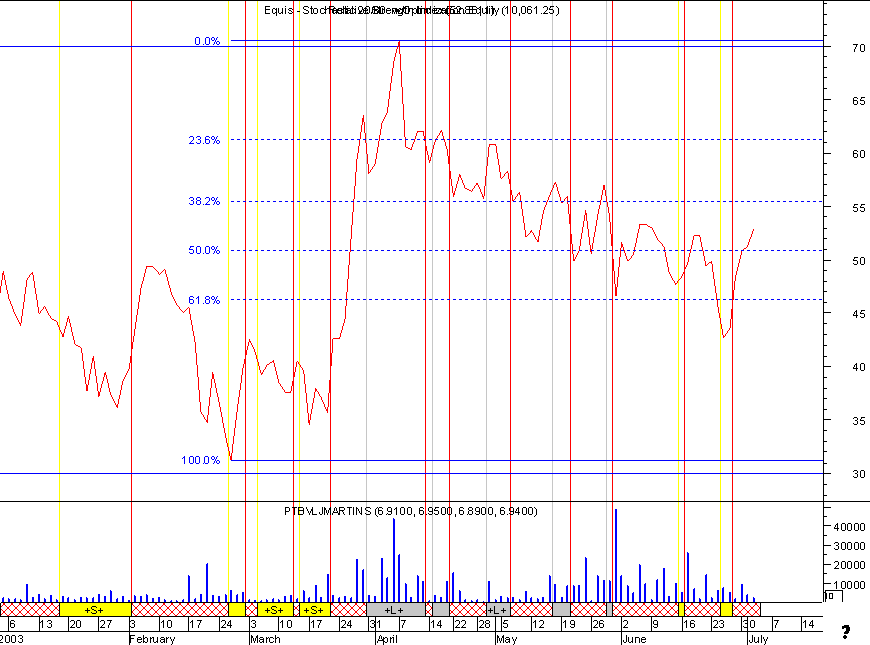Click the 38.2% retracement label

pos(204,201)
